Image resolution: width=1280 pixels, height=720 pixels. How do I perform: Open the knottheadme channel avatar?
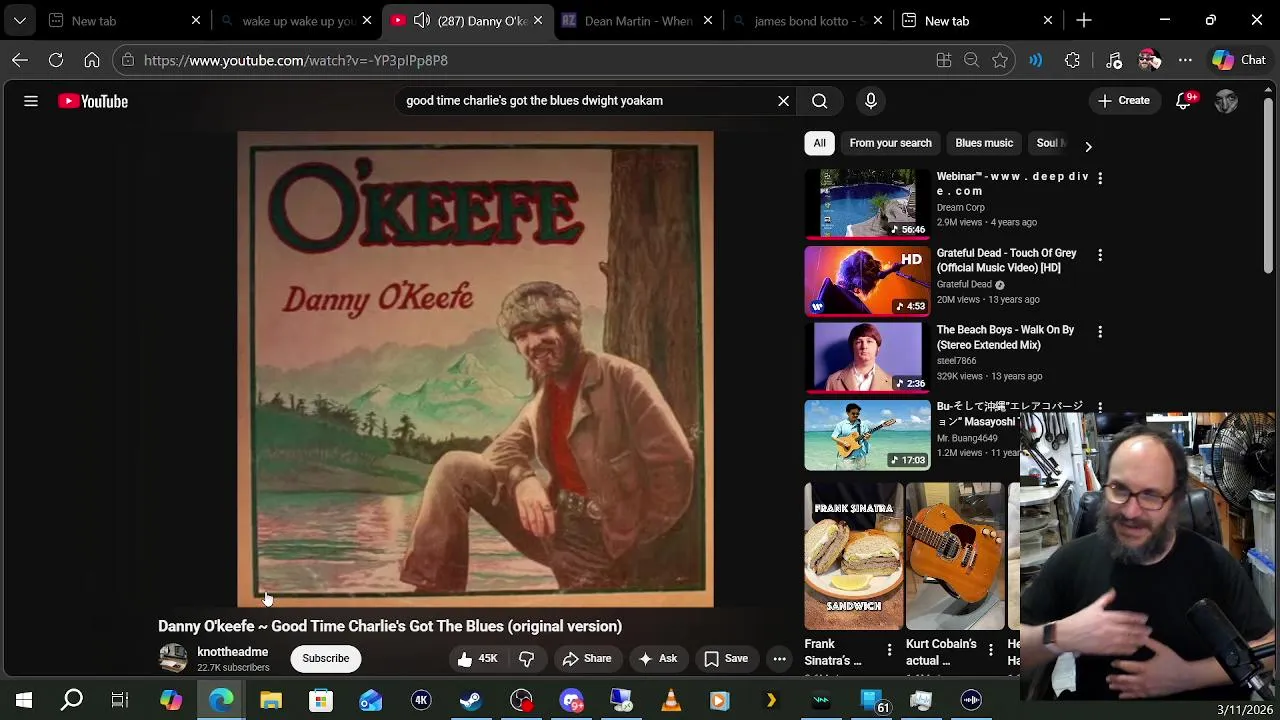173,658
